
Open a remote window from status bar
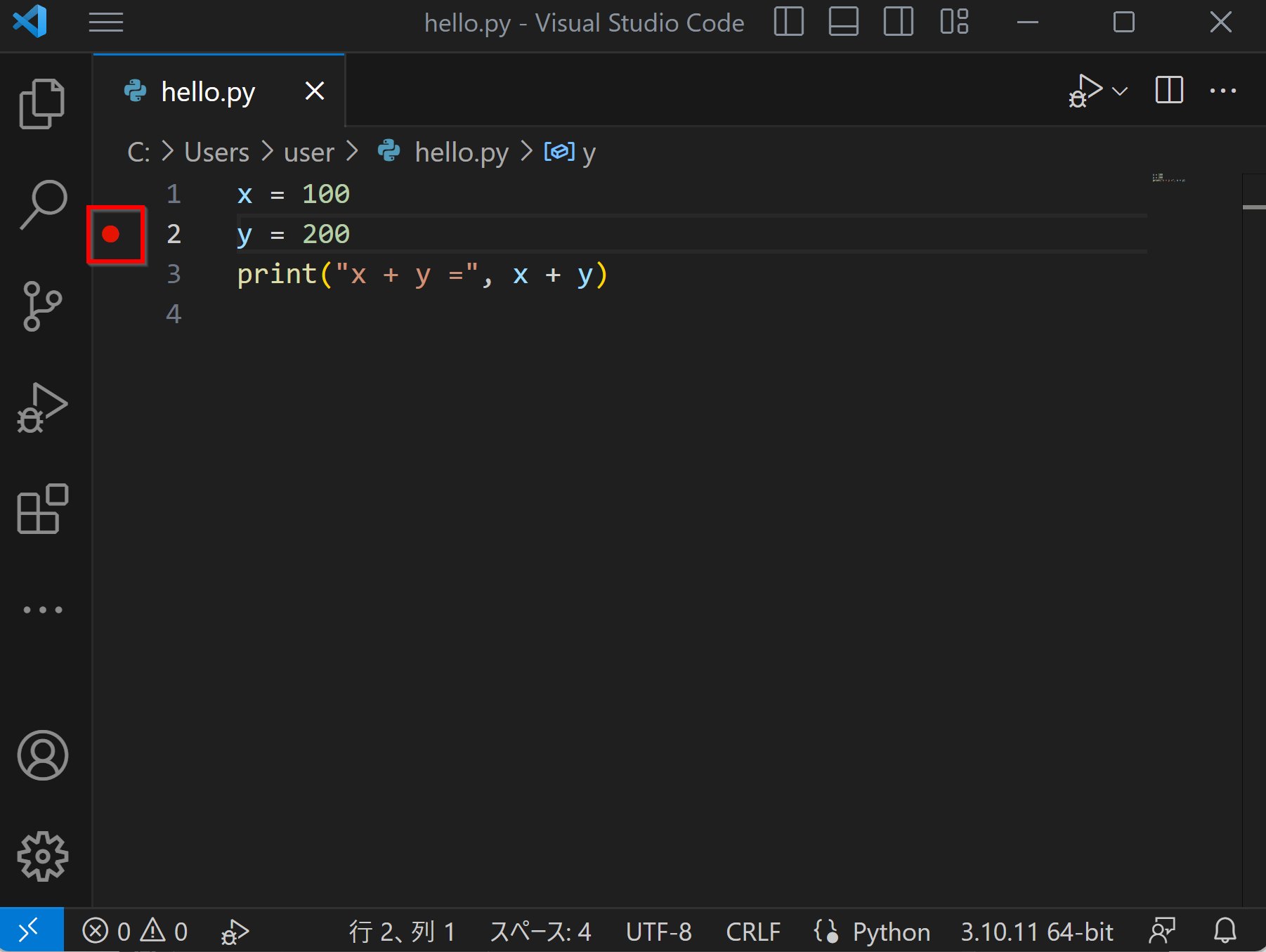pyautogui.click(x=32, y=931)
